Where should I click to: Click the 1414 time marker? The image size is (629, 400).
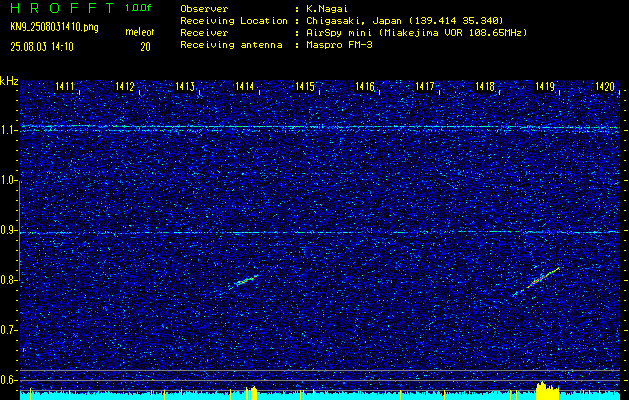coord(245,86)
